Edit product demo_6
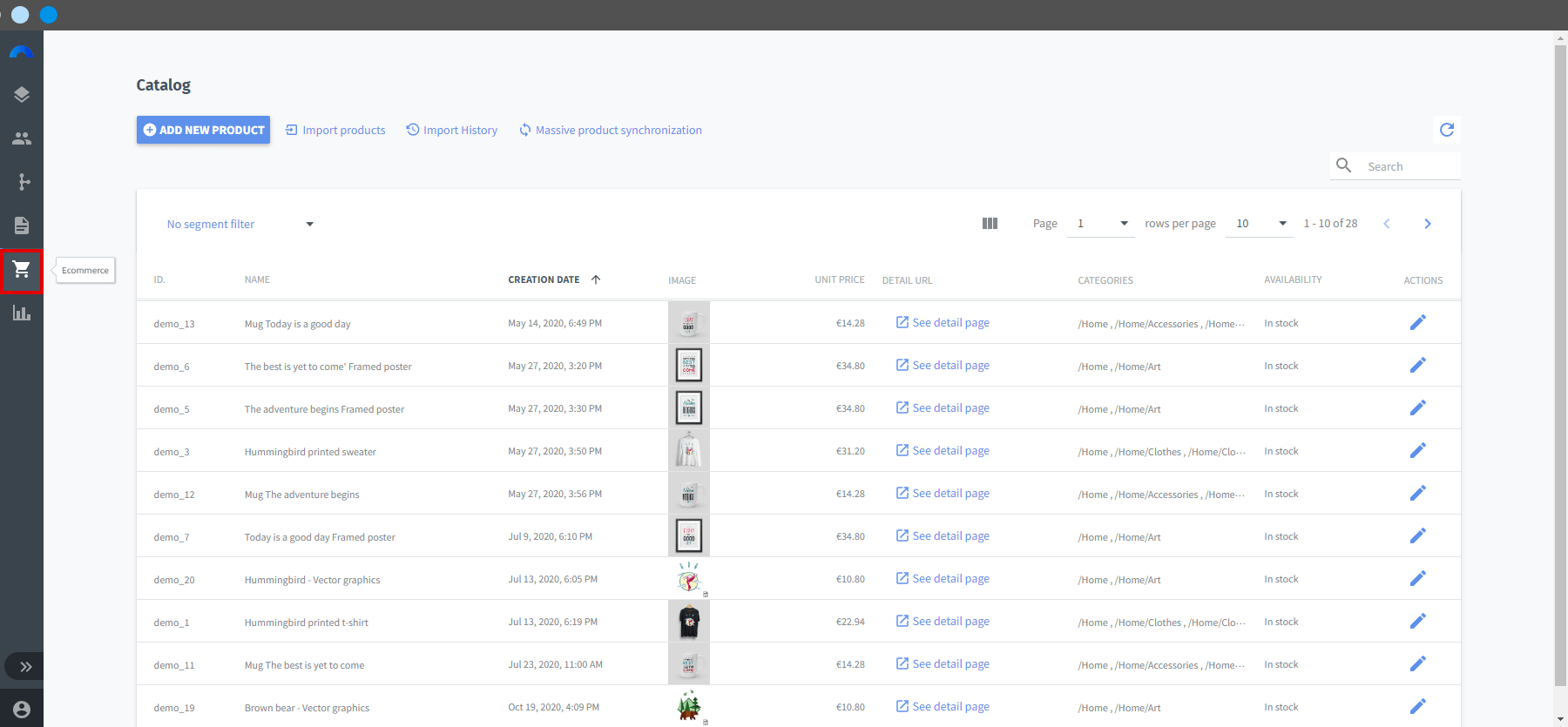Image resolution: width=1568 pixels, height=727 pixels. 1418,365
